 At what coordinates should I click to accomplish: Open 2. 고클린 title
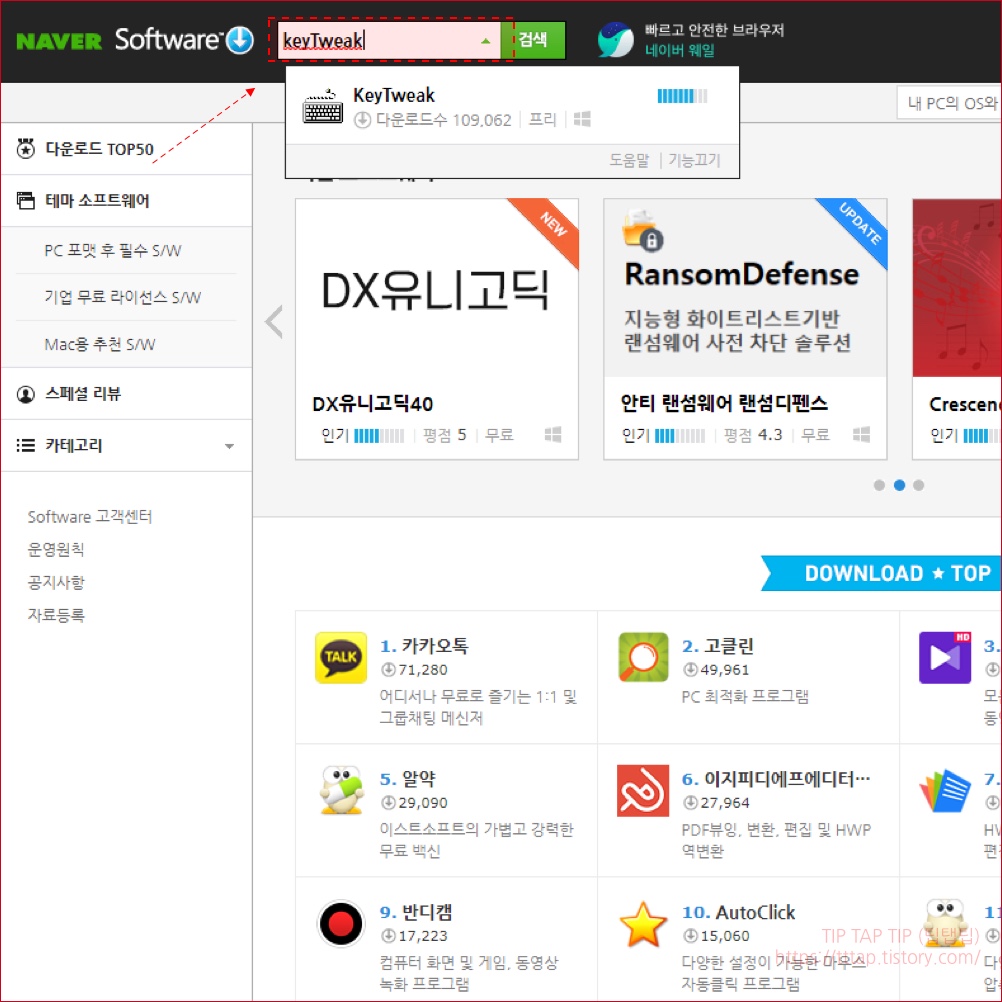tap(718, 646)
